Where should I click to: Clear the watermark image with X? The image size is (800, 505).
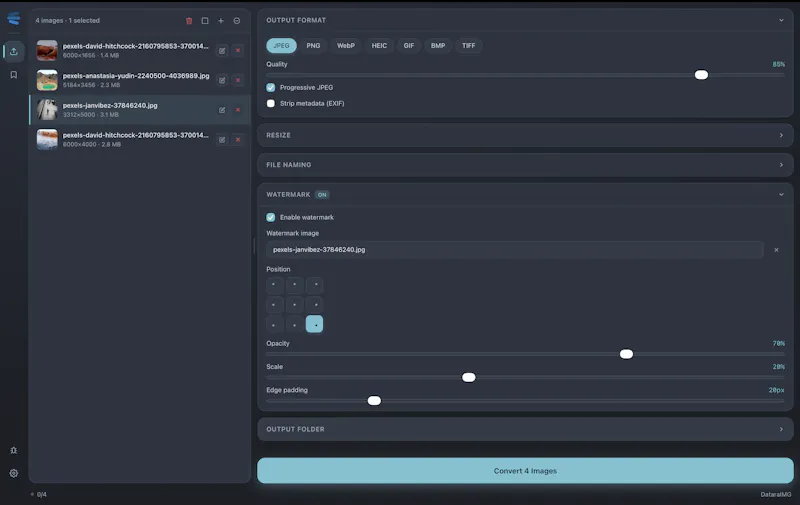point(777,250)
